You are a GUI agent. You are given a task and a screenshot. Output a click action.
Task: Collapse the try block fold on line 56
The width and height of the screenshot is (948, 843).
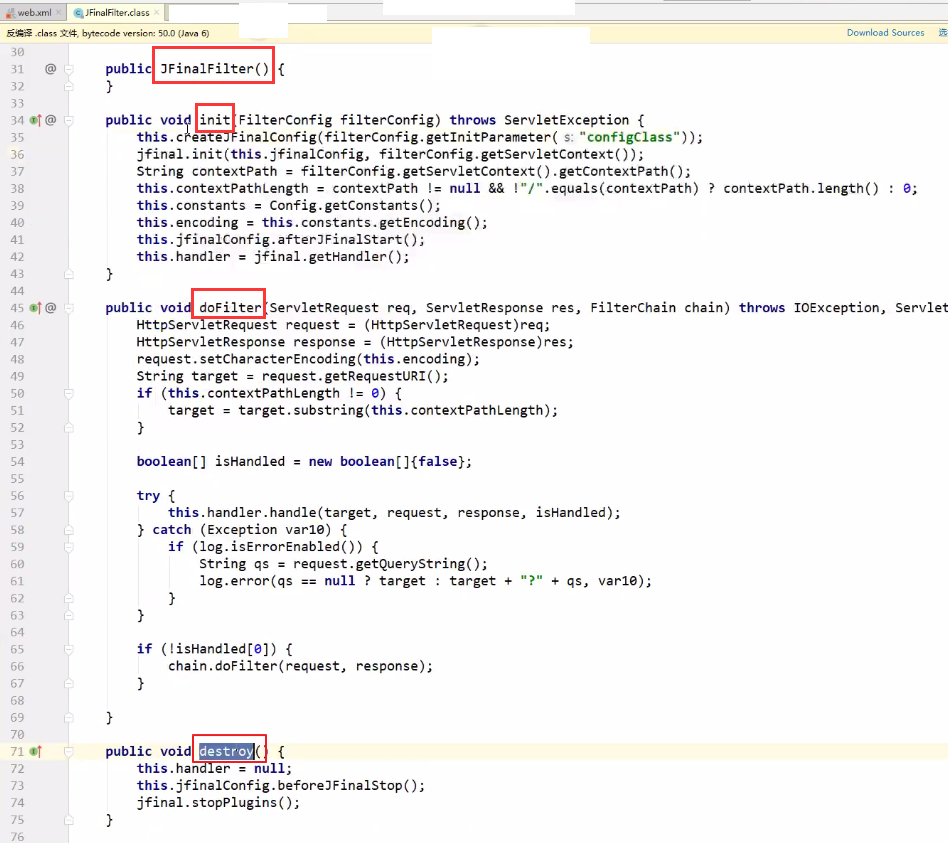[x=69, y=495]
